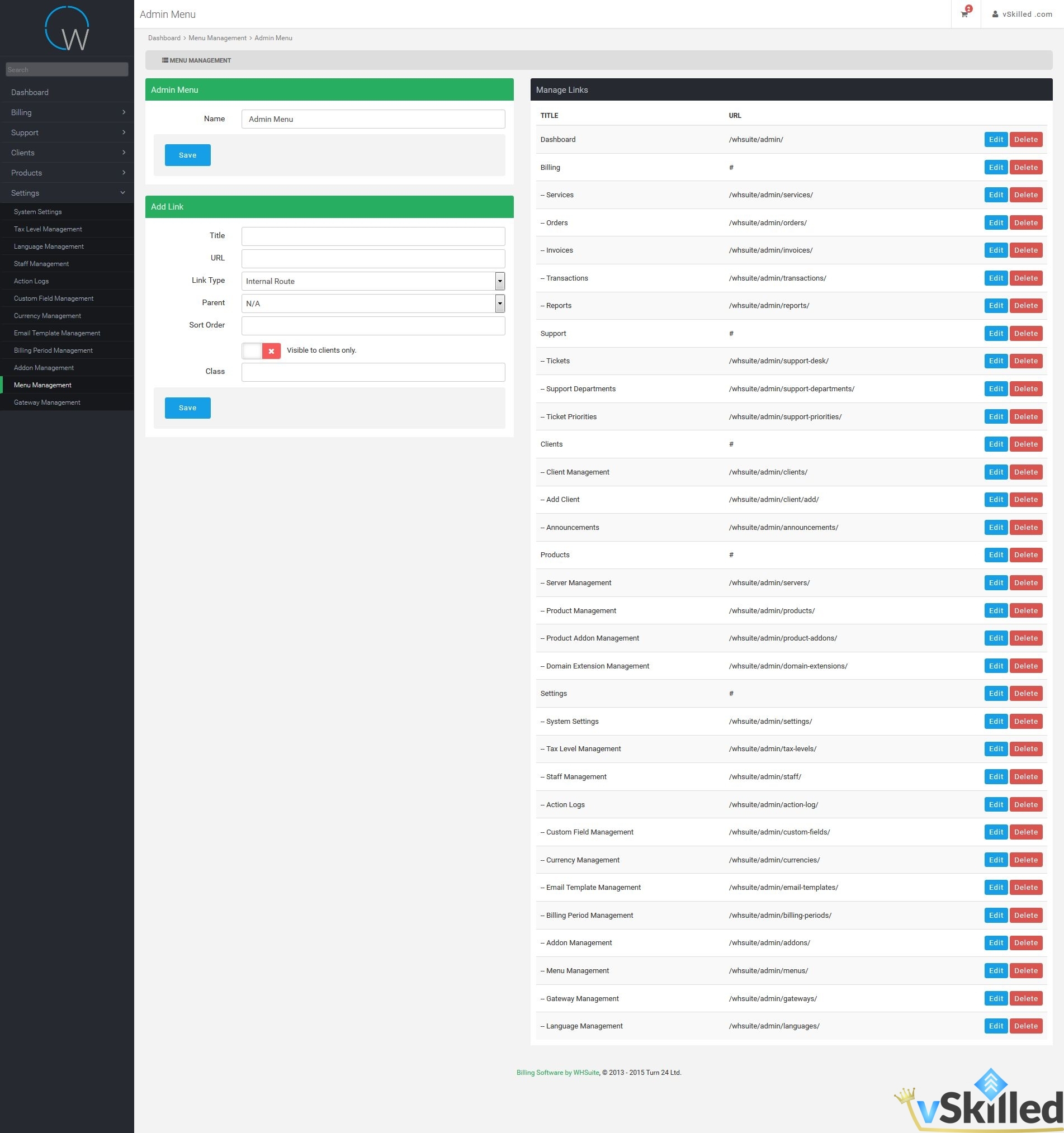
Task: Select the TITLE column header
Action: tap(549, 116)
